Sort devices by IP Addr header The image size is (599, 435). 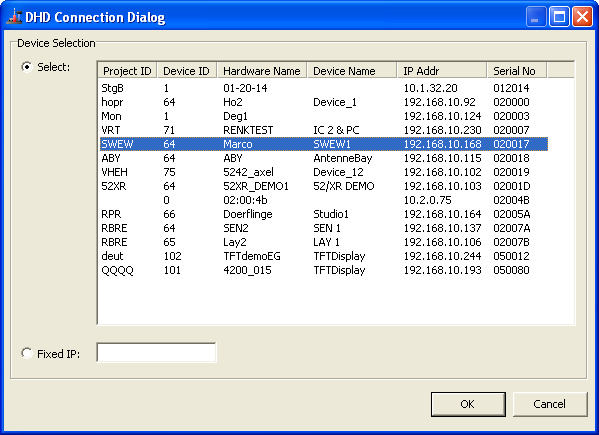pyautogui.click(x=442, y=71)
